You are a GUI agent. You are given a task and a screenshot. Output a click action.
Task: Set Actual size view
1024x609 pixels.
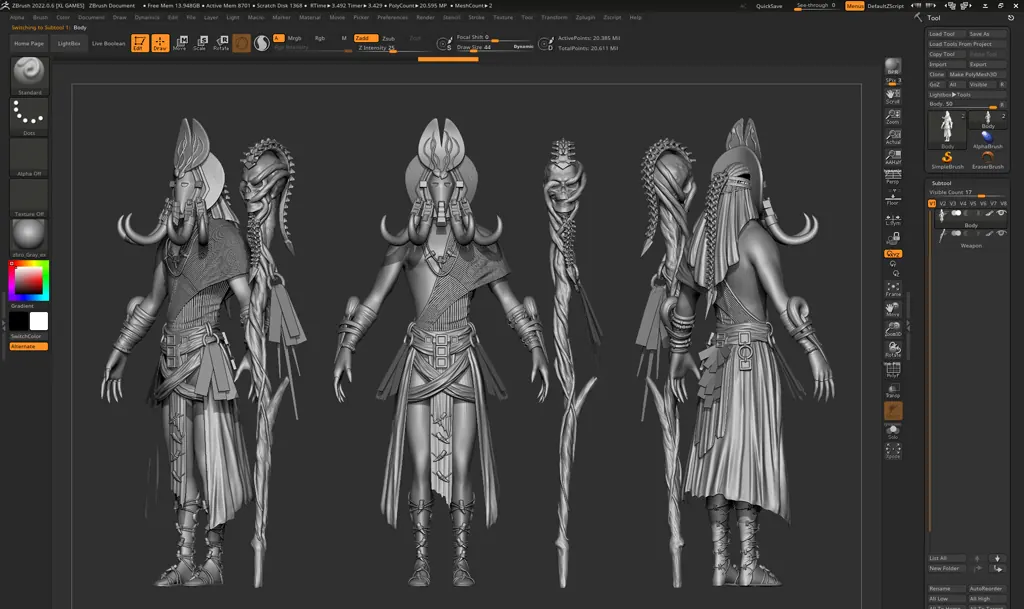click(893, 137)
